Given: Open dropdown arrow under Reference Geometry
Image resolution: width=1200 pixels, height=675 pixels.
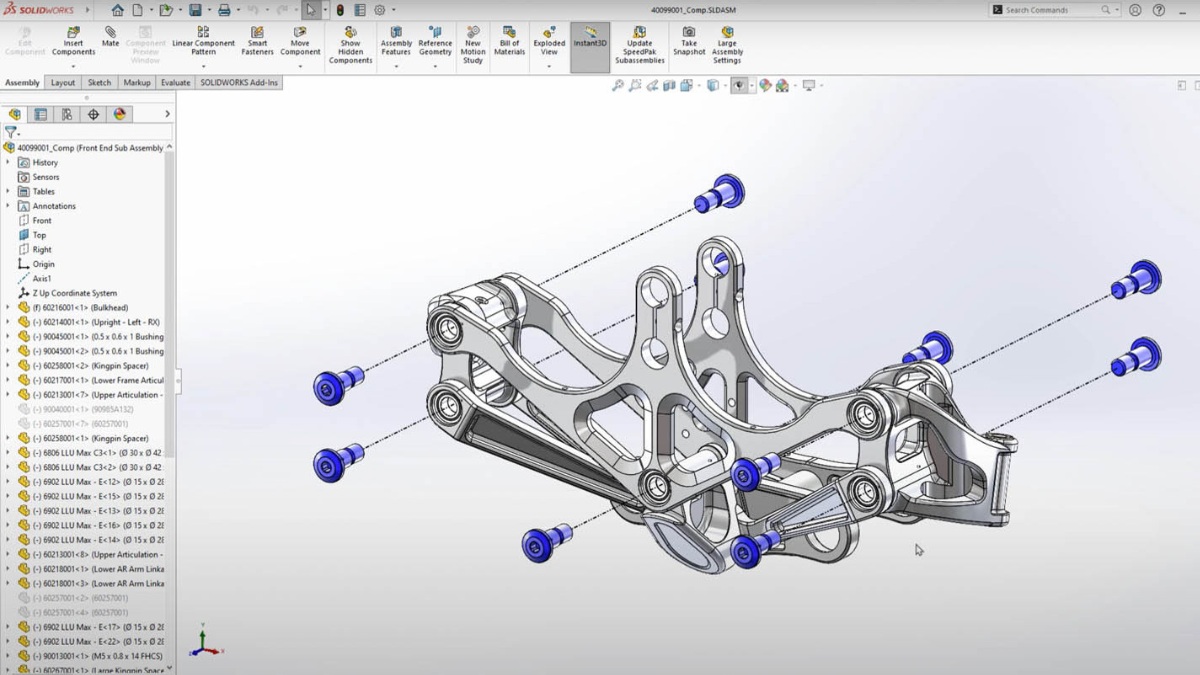Looking at the screenshot, I should coord(435,66).
